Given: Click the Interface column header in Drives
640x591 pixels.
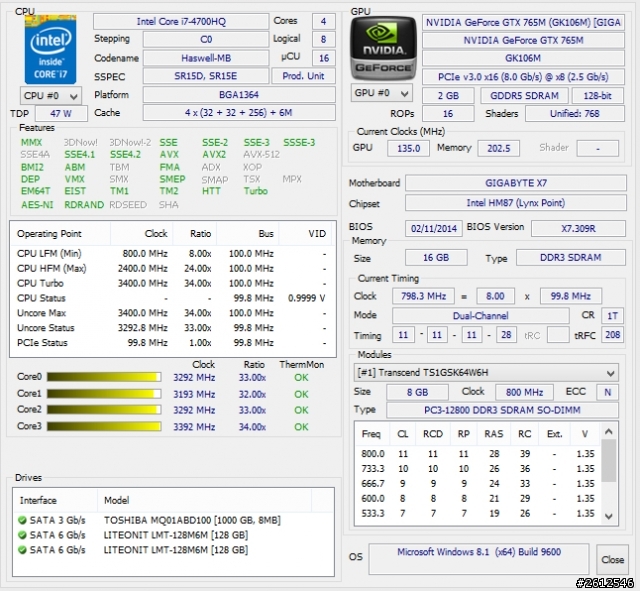Looking at the screenshot, I should click(56, 500).
